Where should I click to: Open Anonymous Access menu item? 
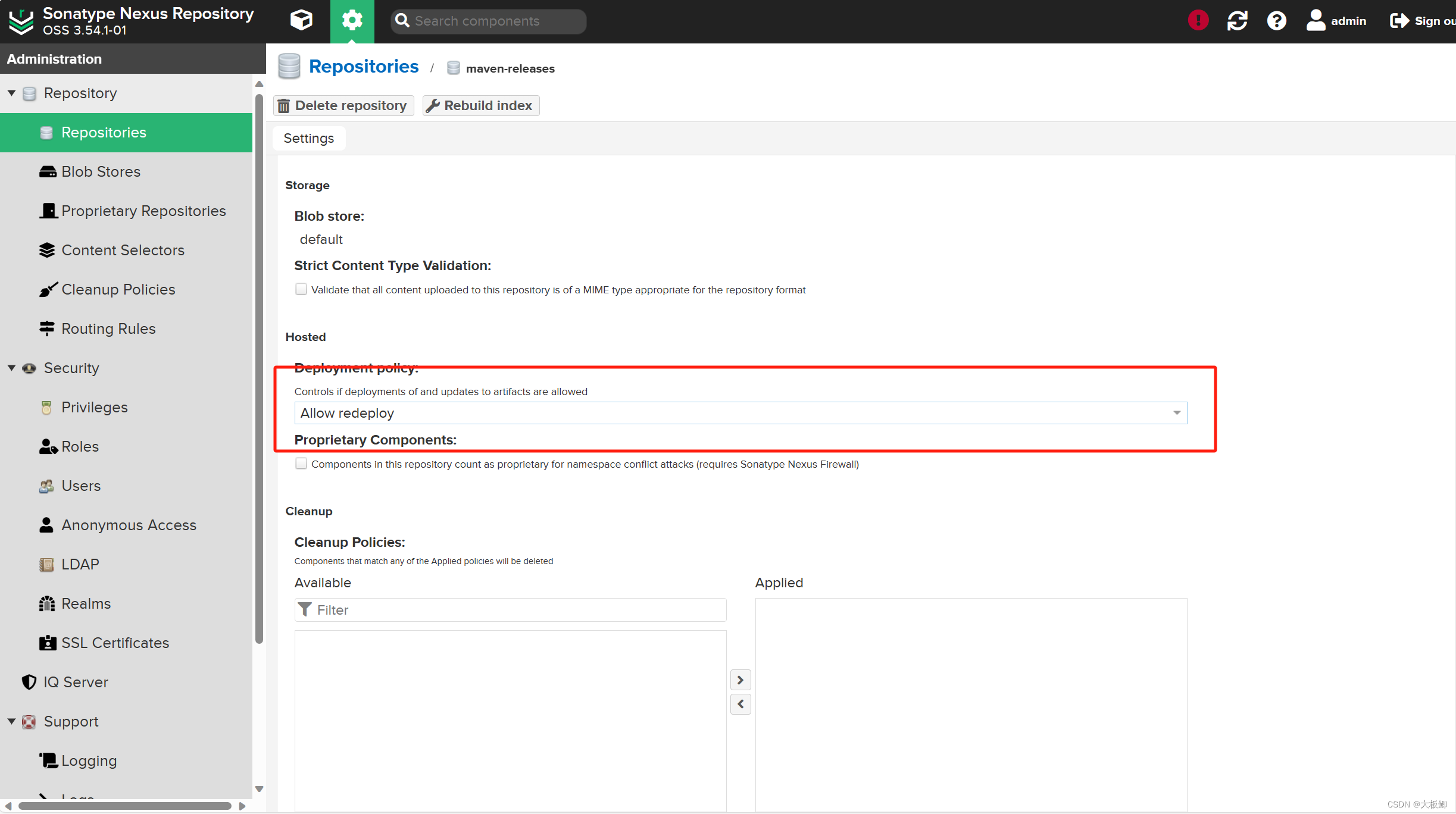[126, 525]
